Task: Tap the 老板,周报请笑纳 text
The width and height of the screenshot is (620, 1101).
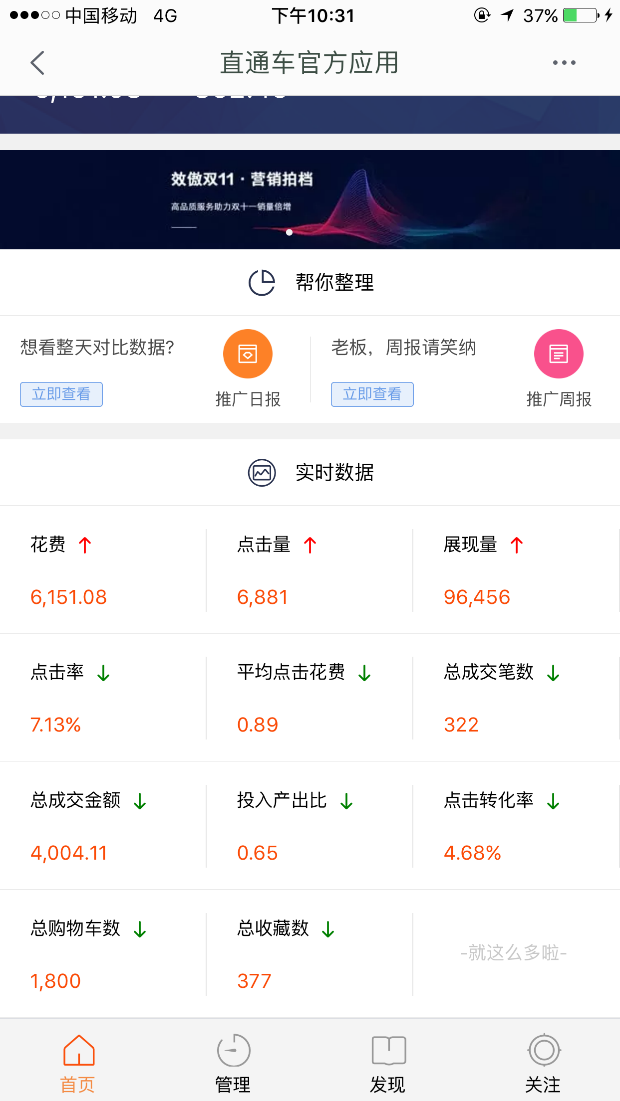Action: (404, 348)
